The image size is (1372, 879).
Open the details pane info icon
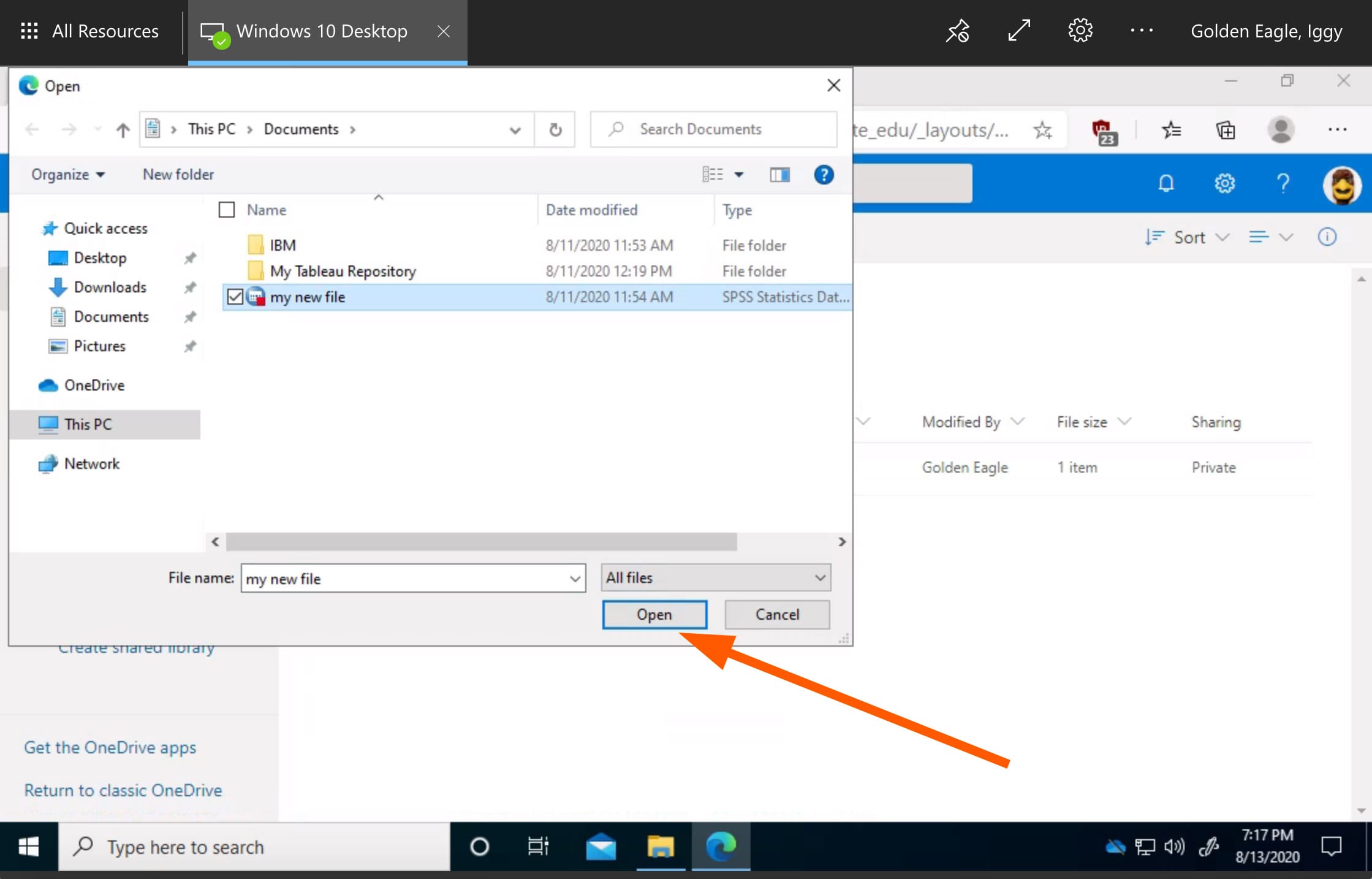click(1327, 237)
